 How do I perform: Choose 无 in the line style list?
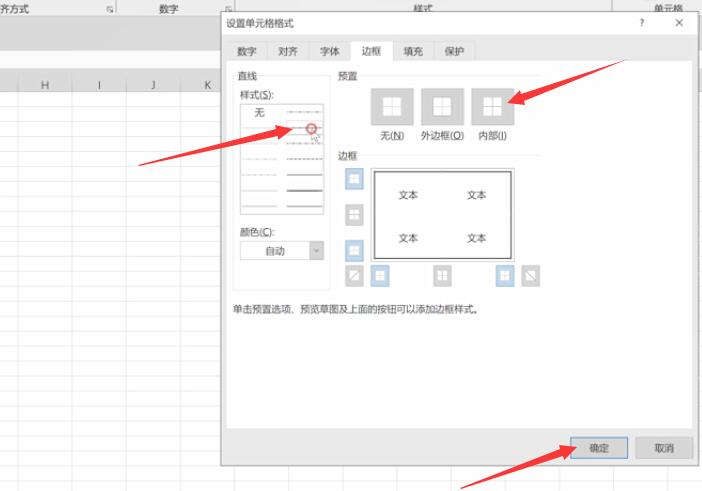[x=260, y=112]
